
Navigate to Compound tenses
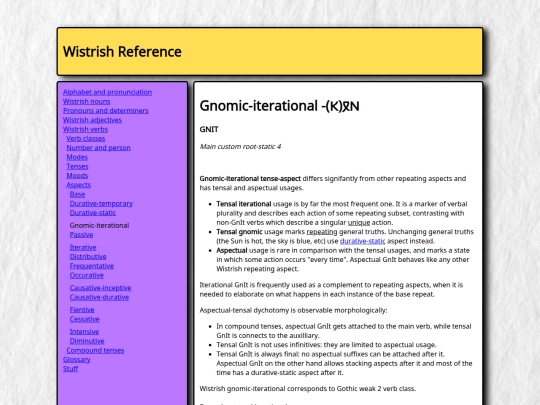coord(95,351)
